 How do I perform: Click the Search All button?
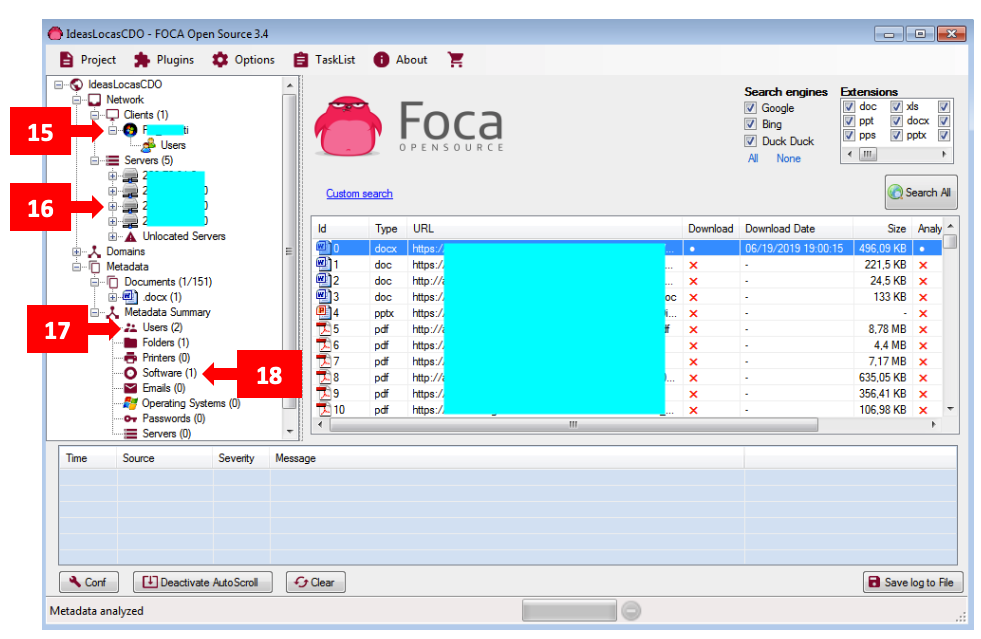(921, 193)
